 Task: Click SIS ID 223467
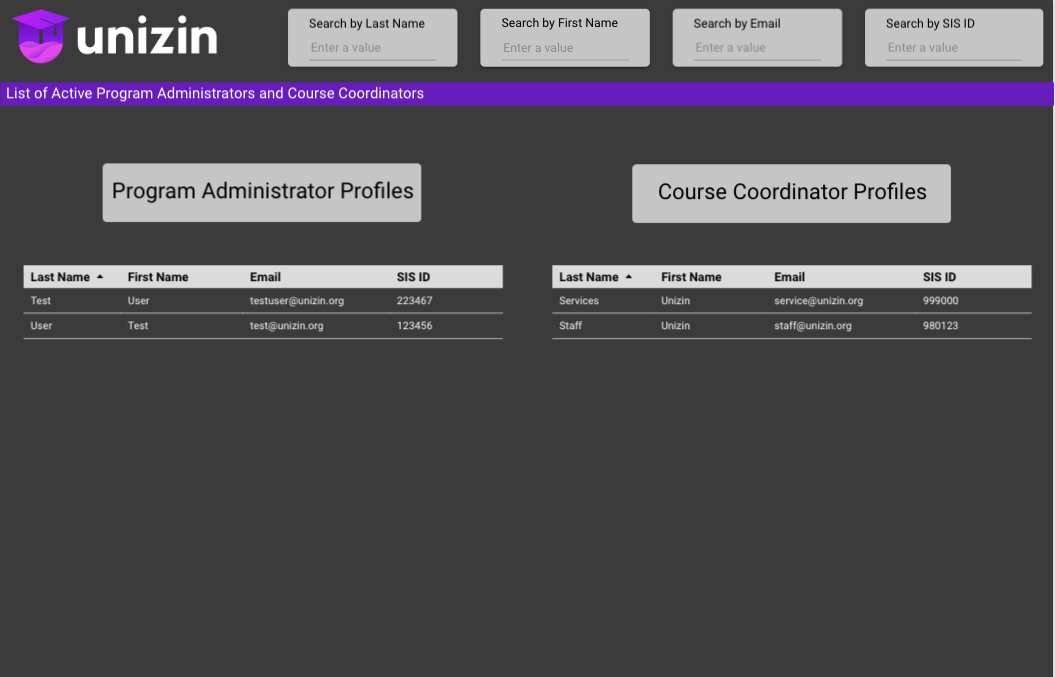[414, 301]
